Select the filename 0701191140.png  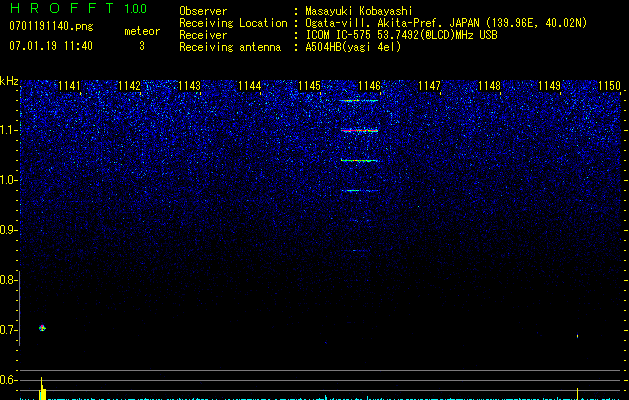pyautogui.click(x=51, y=26)
